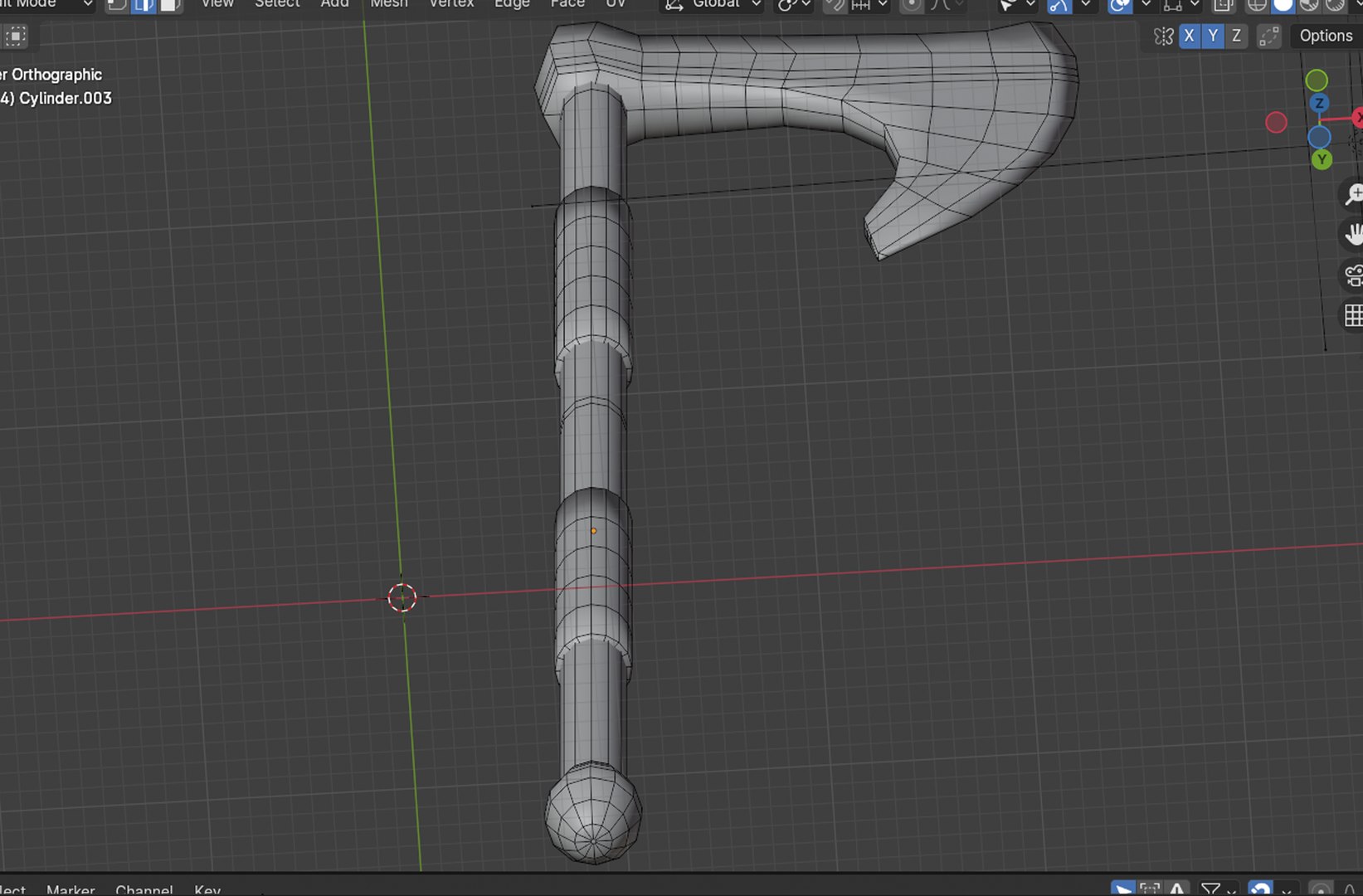Image resolution: width=1363 pixels, height=896 pixels.
Task: Open the timeline Key menu
Action: coord(207,889)
